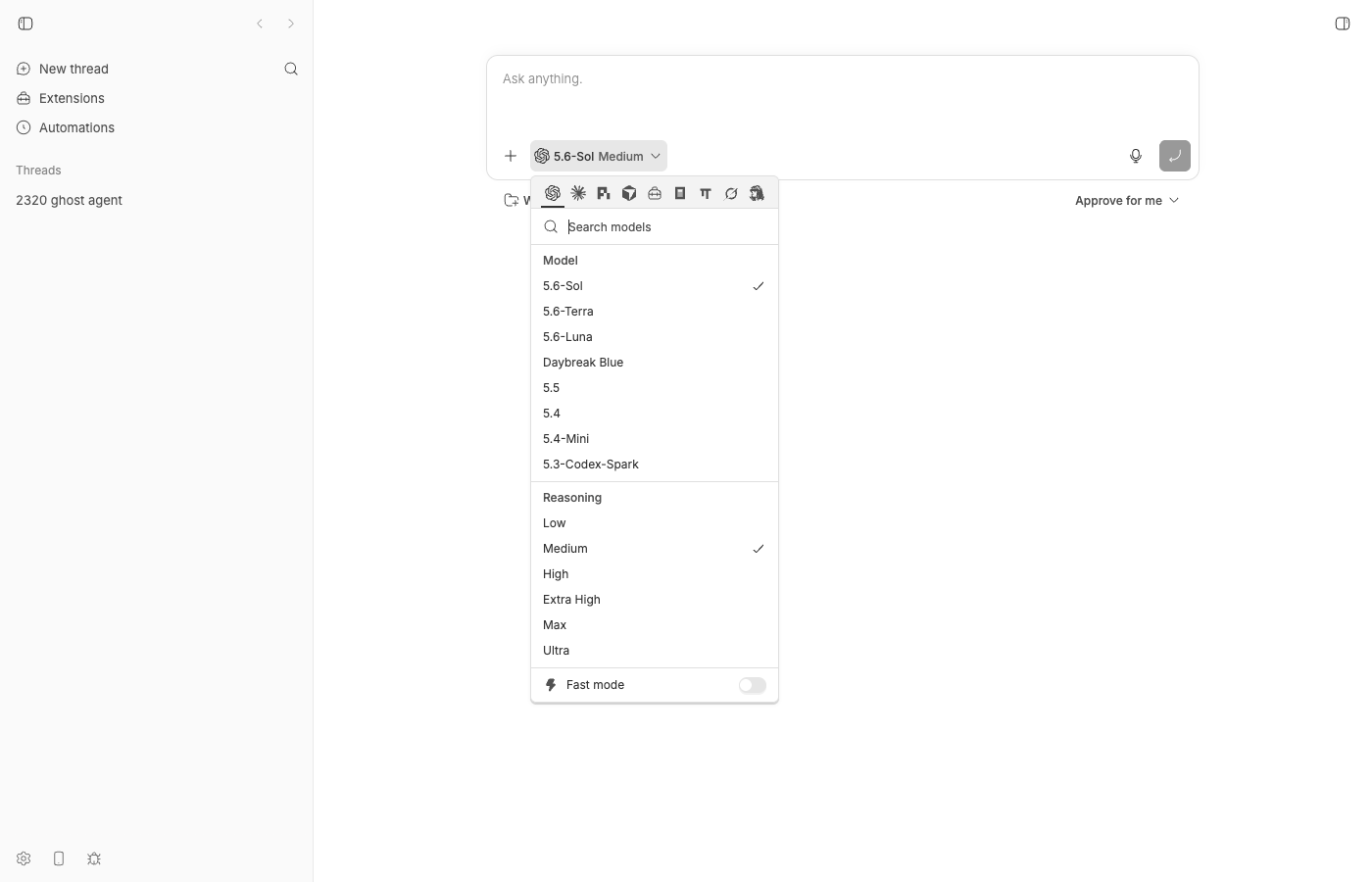Open settings gear in sidebar footer
Screen dimensions: 1372x882
(24, 858)
